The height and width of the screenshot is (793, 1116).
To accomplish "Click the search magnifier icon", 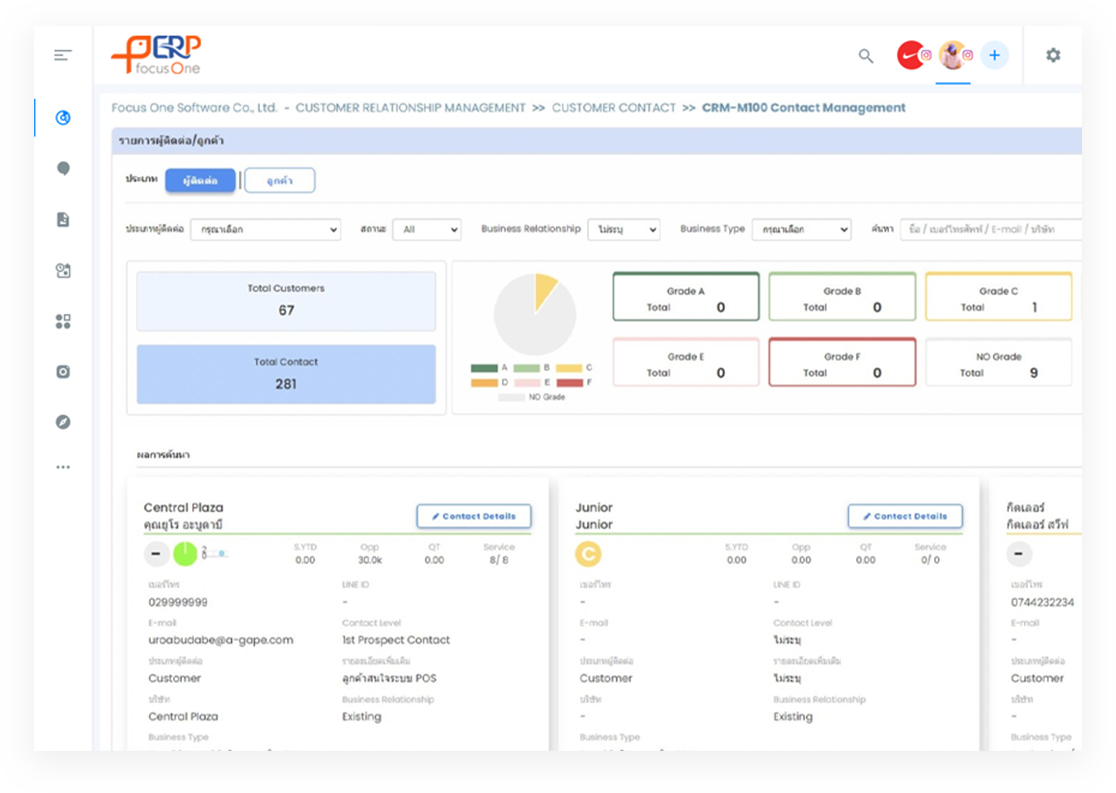I will [865, 56].
